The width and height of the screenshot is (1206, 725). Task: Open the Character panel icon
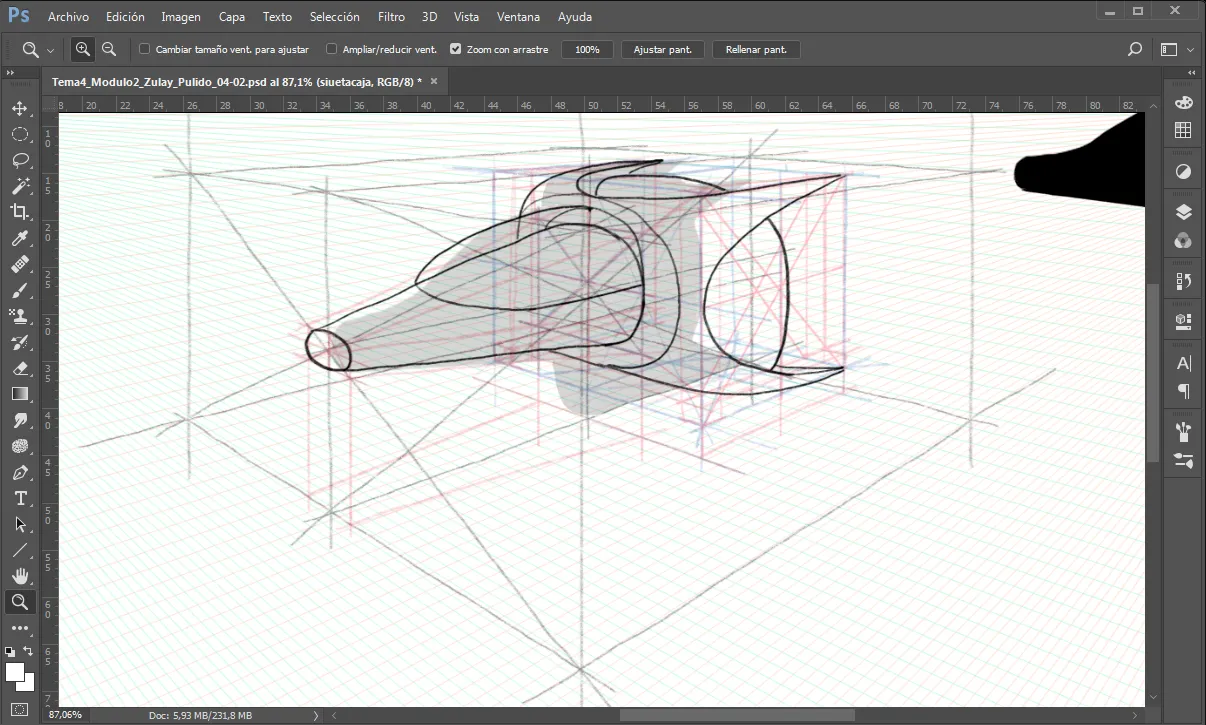1183,363
